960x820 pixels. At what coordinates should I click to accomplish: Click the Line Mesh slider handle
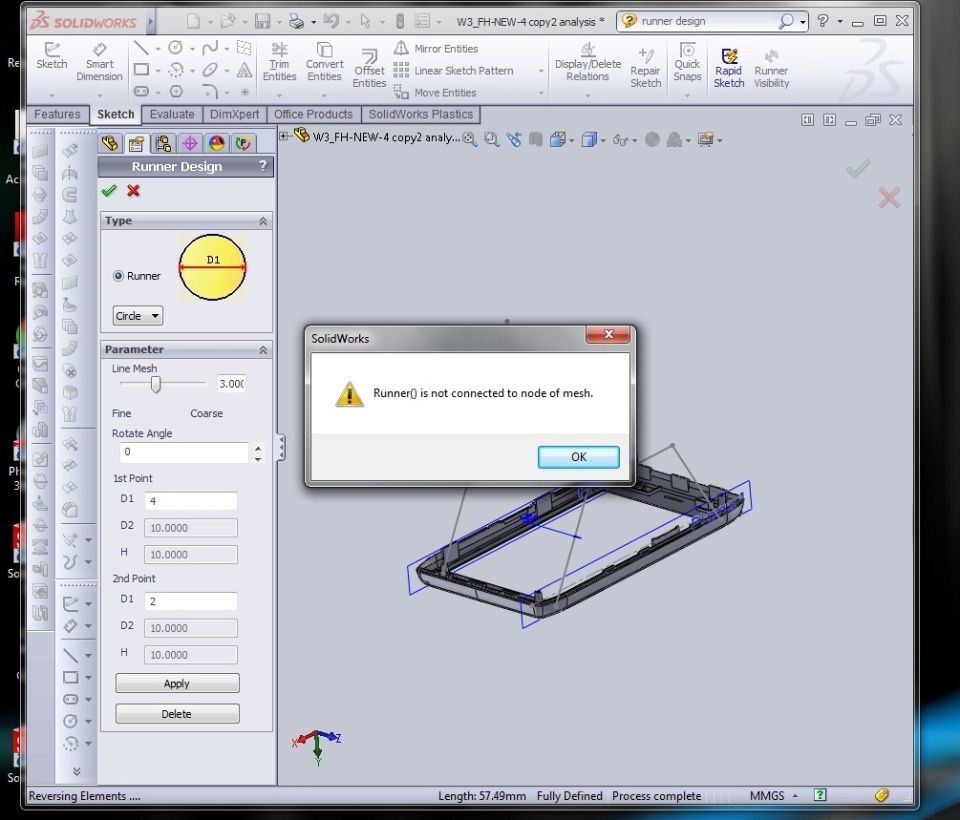(156, 385)
